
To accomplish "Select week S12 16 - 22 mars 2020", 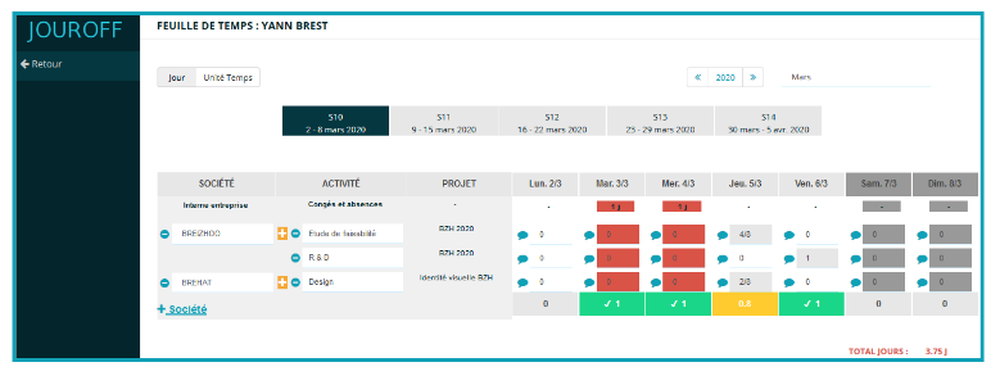I will (552, 121).
